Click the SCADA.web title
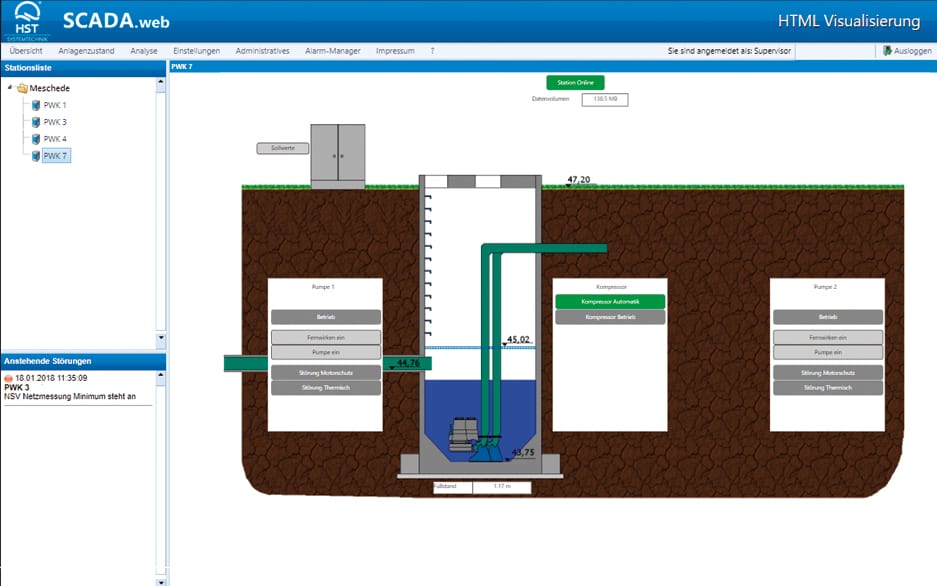The image size is (937, 586). pos(116,21)
